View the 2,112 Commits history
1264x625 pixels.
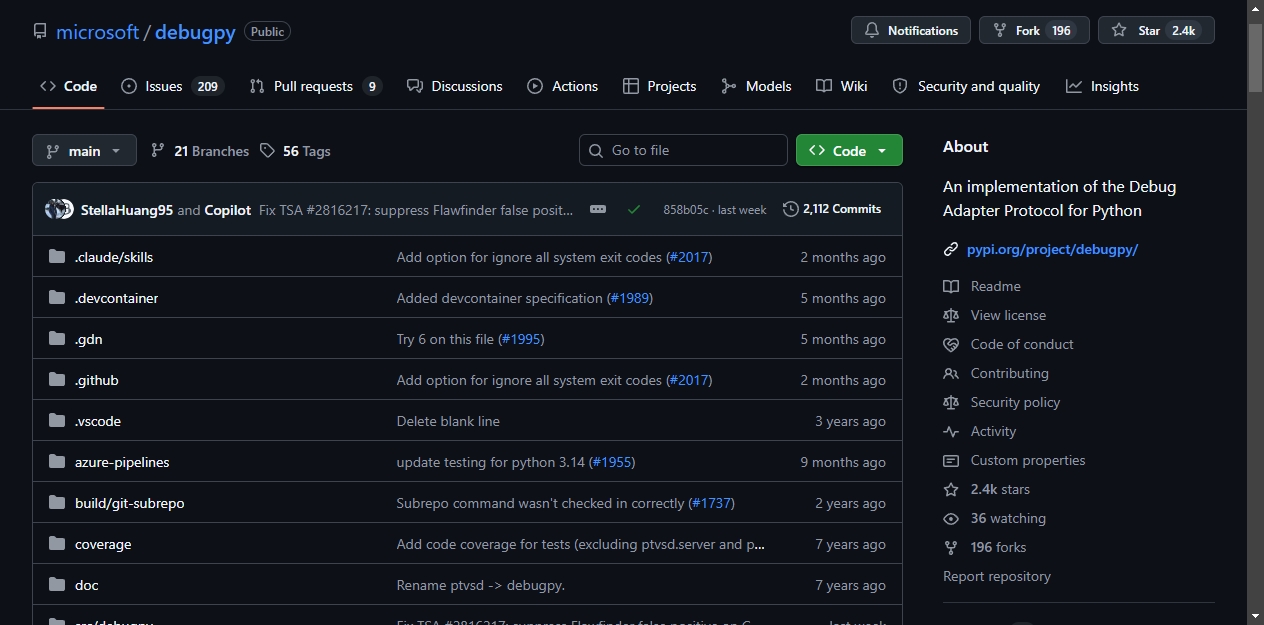coord(832,209)
